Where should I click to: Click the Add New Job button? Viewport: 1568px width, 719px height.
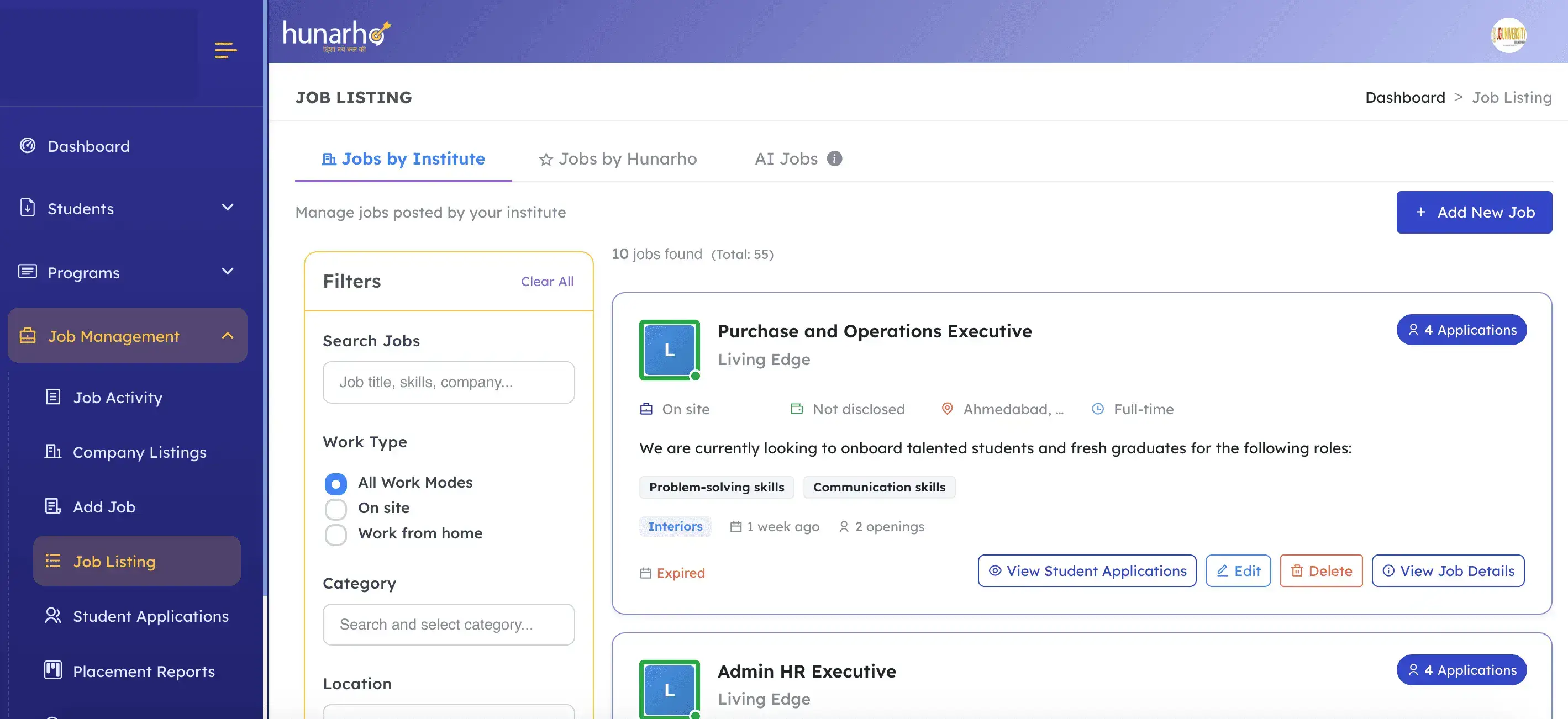pyautogui.click(x=1474, y=212)
